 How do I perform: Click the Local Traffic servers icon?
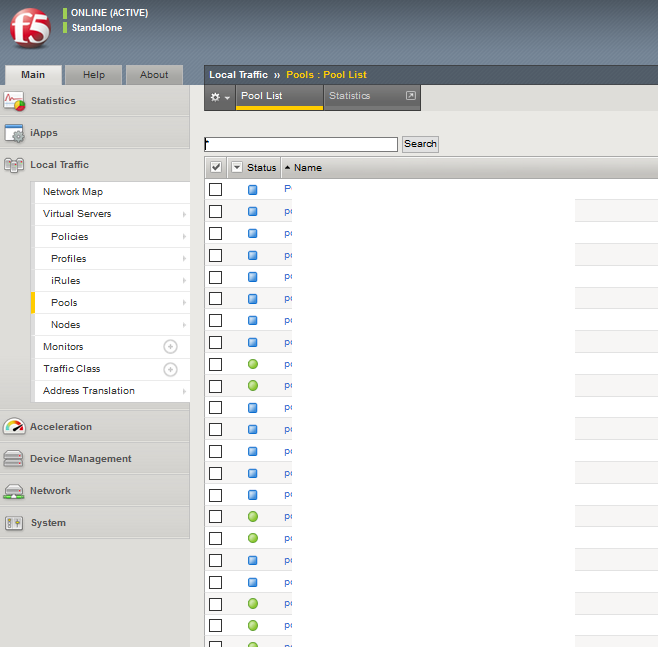click(14, 165)
